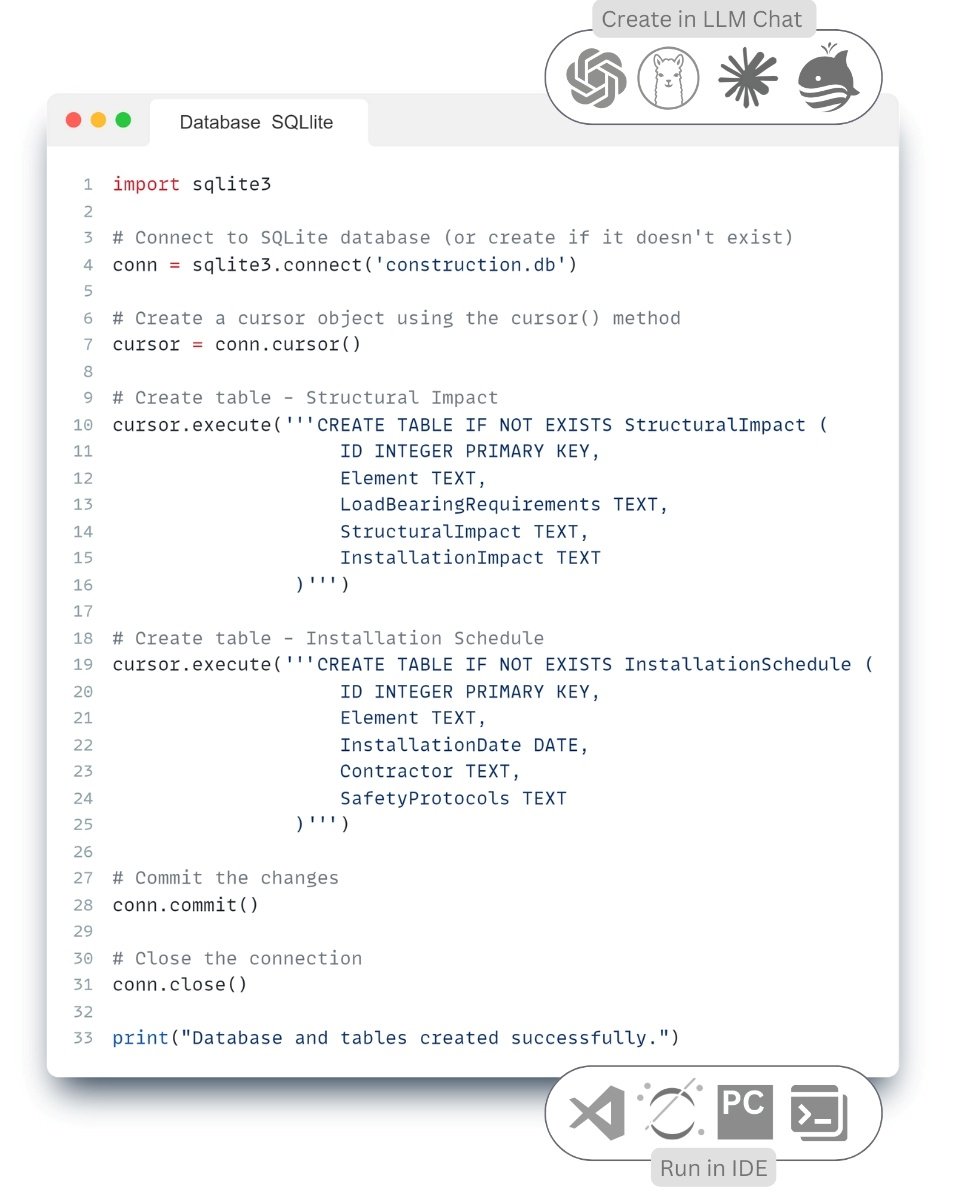This screenshot has height=1199, width=953.
Task: Click the red close window dot
Action: click(x=73, y=120)
